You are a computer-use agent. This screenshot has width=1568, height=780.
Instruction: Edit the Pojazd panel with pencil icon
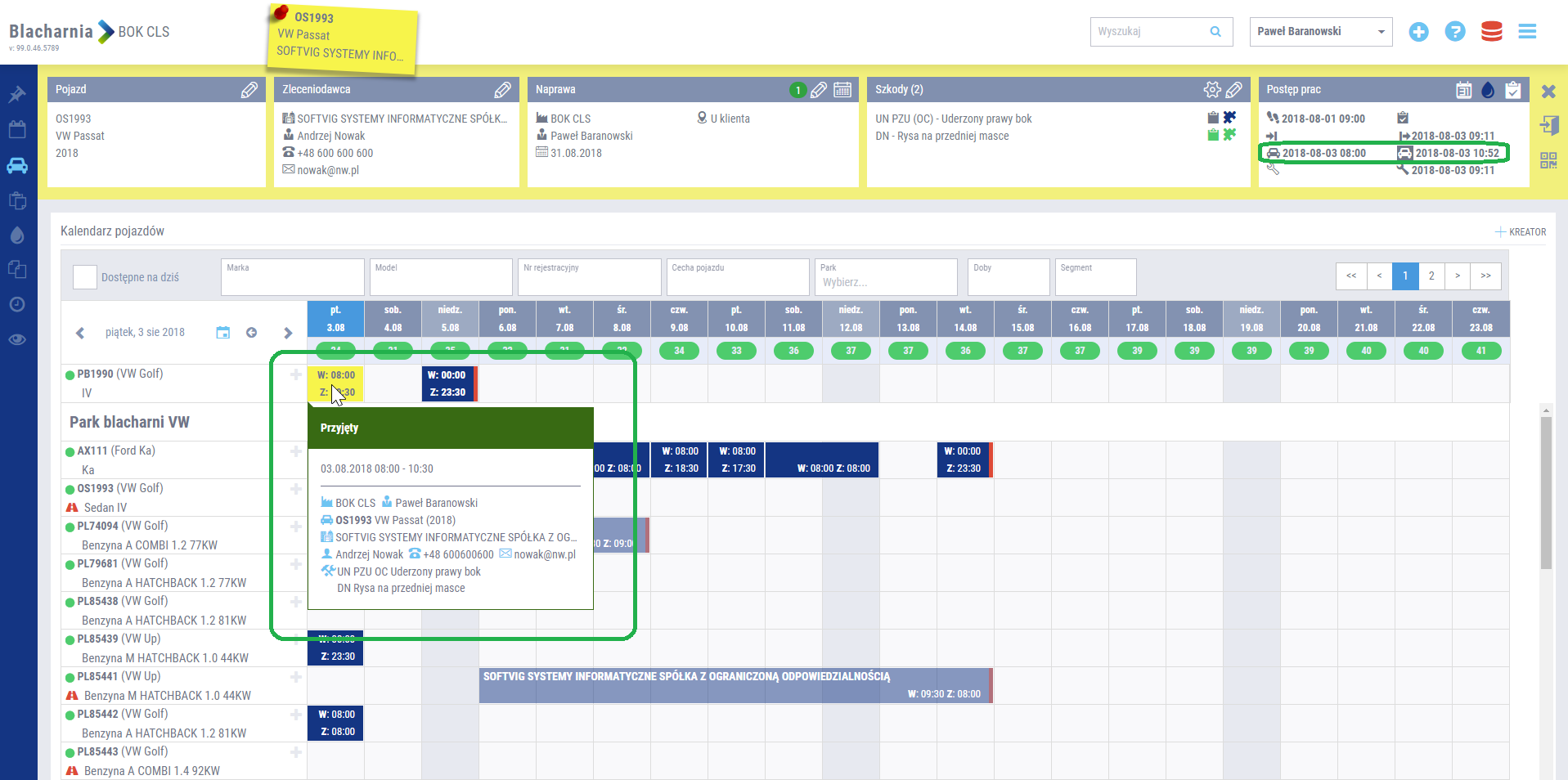point(249,90)
